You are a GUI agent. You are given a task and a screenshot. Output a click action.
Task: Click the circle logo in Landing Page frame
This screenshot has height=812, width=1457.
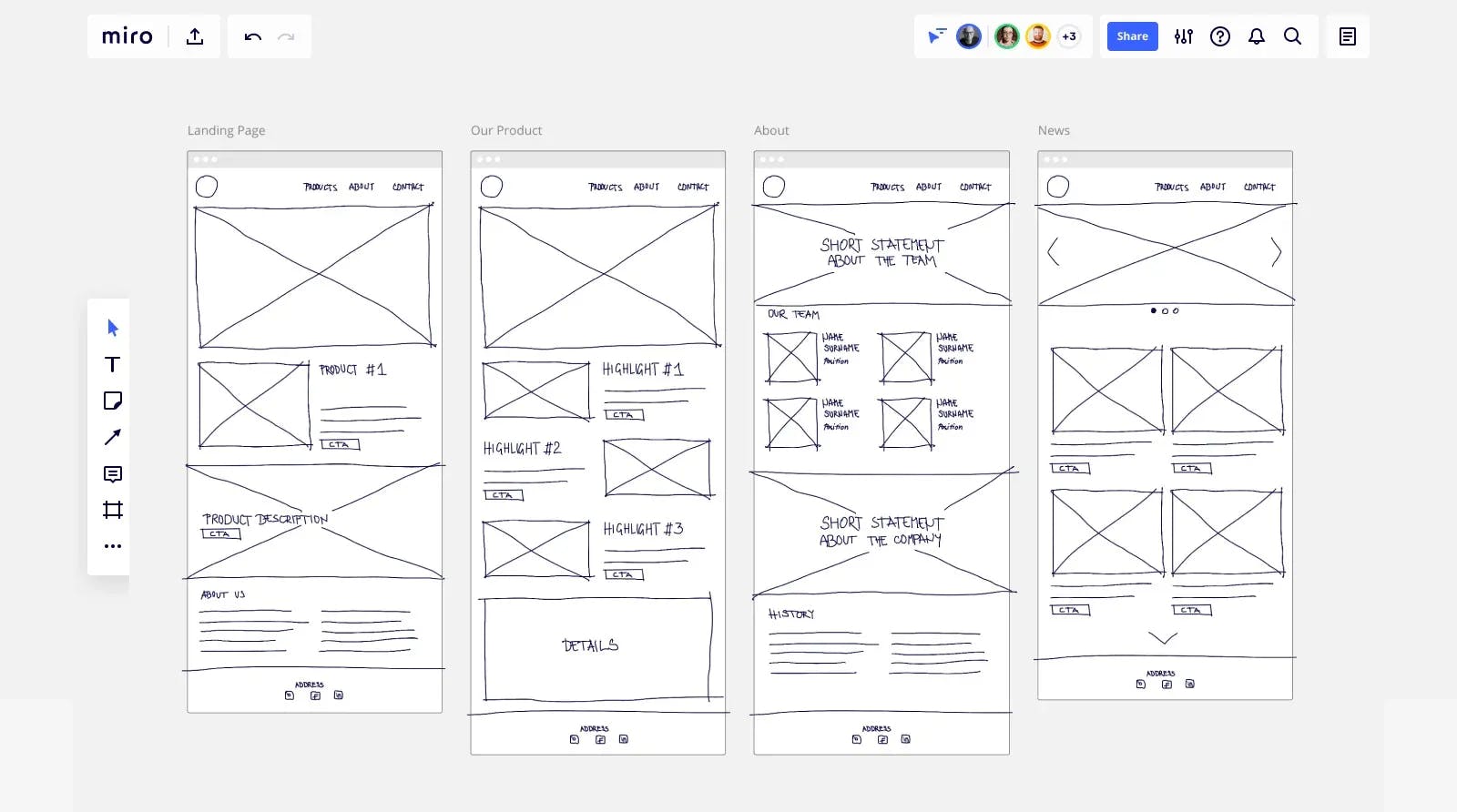click(207, 187)
